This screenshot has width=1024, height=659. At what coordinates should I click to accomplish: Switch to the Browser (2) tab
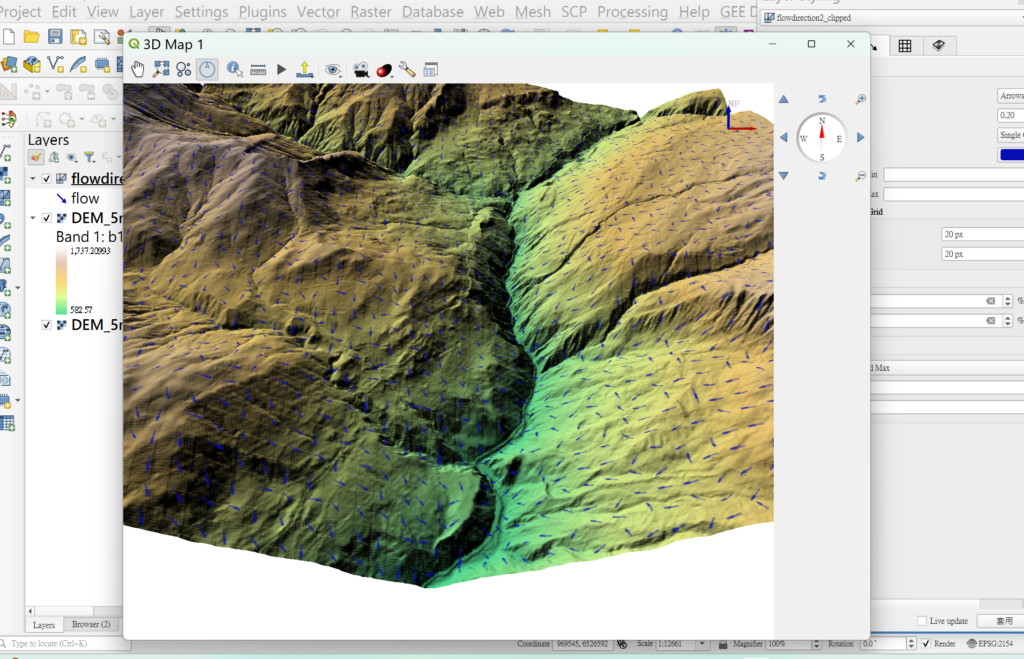[x=91, y=625]
